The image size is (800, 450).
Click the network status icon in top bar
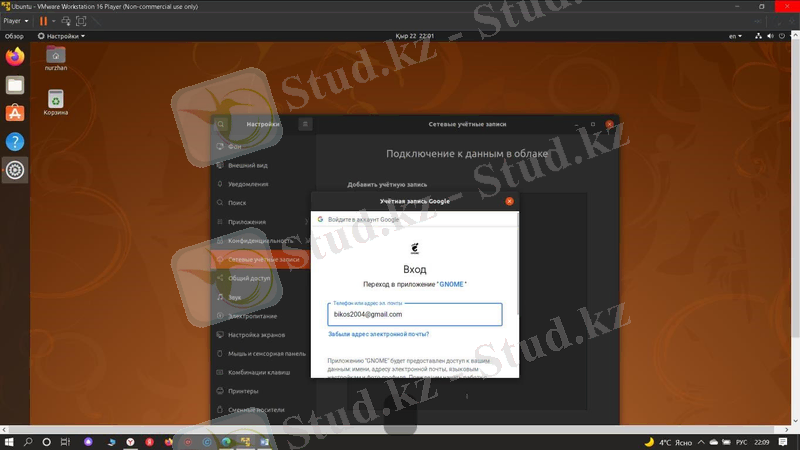[758, 36]
